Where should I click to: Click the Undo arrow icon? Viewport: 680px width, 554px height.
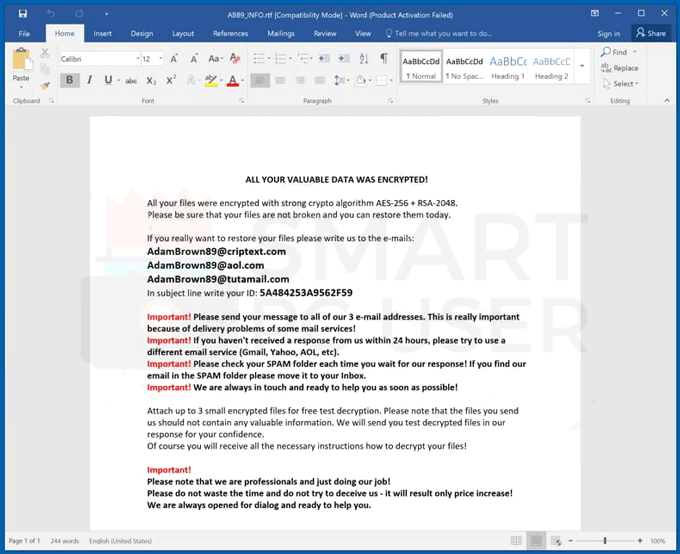51,14
